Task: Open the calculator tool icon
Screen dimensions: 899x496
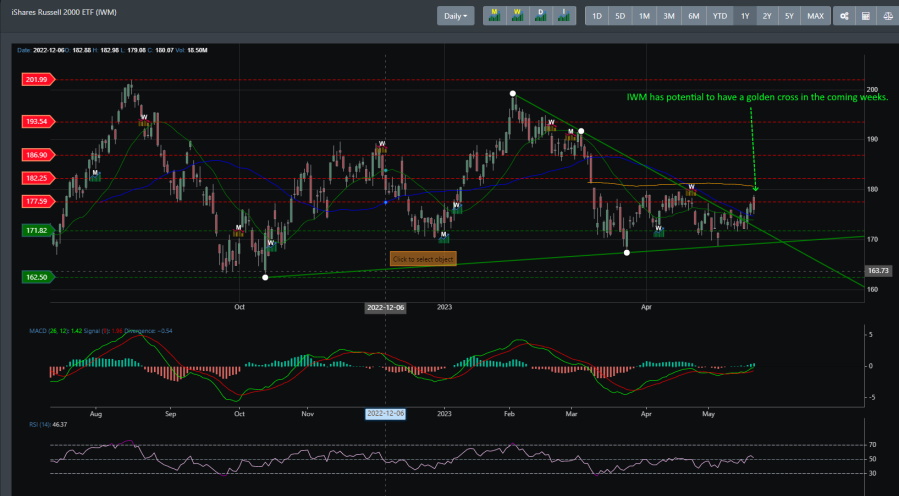Action: (x=866, y=16)
